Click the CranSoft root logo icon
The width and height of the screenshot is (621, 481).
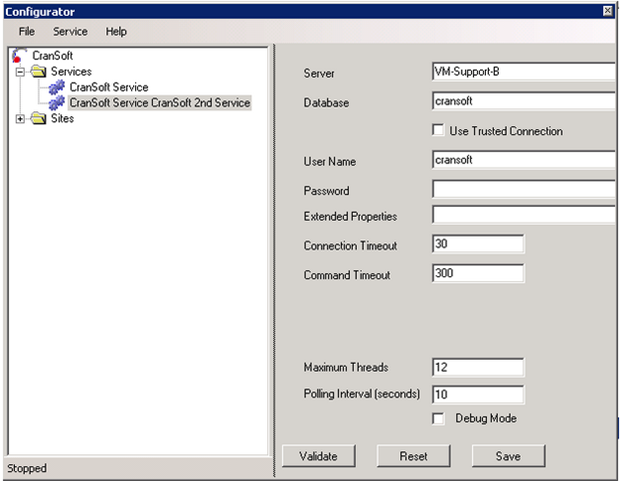(x=19, y=55)
